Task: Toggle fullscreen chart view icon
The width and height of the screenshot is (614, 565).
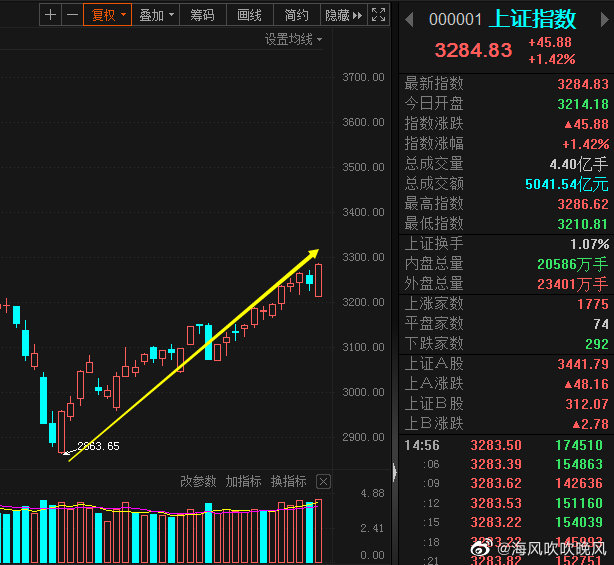Action: pyautogui.click(x=378, y=15)
